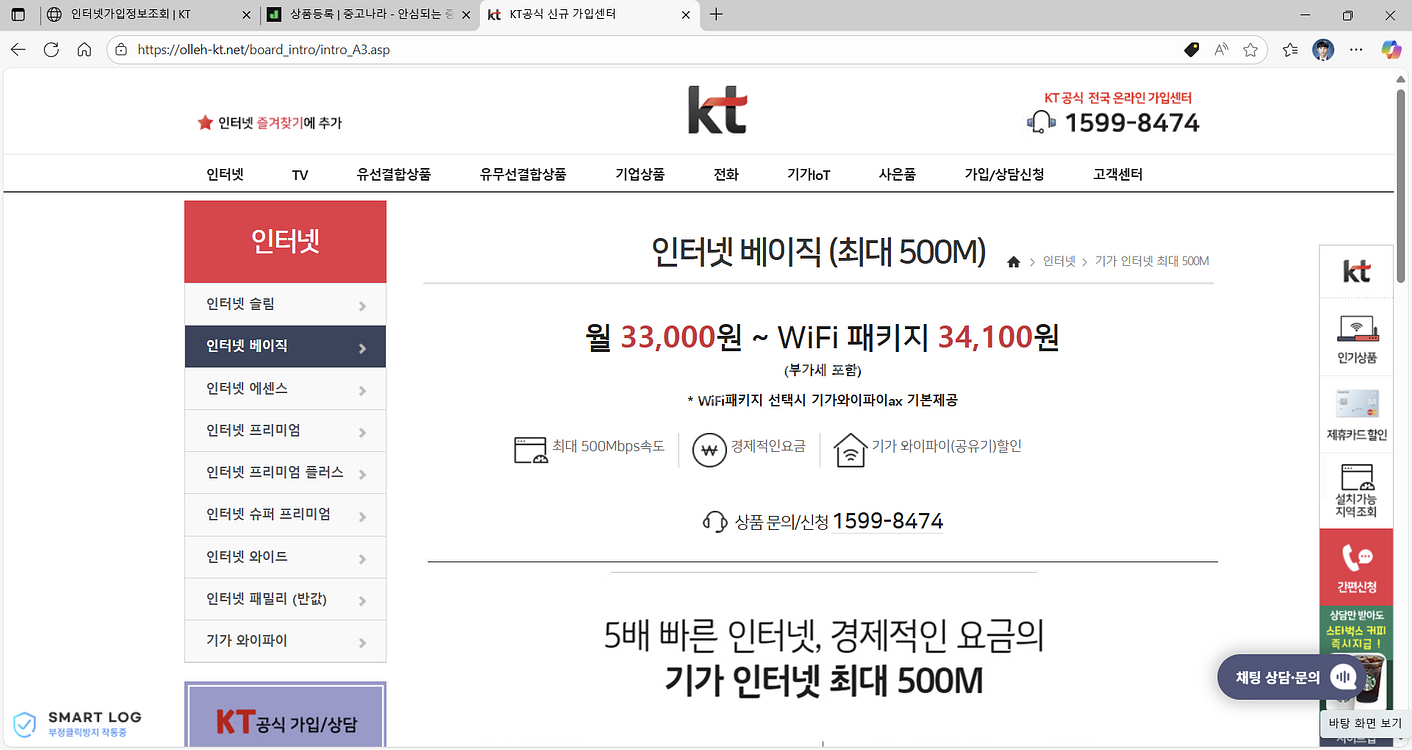Viewport: 1412px width, 750px height.
Task: Open the 고객센터 navigation menu
Action: pos(1118,174)
